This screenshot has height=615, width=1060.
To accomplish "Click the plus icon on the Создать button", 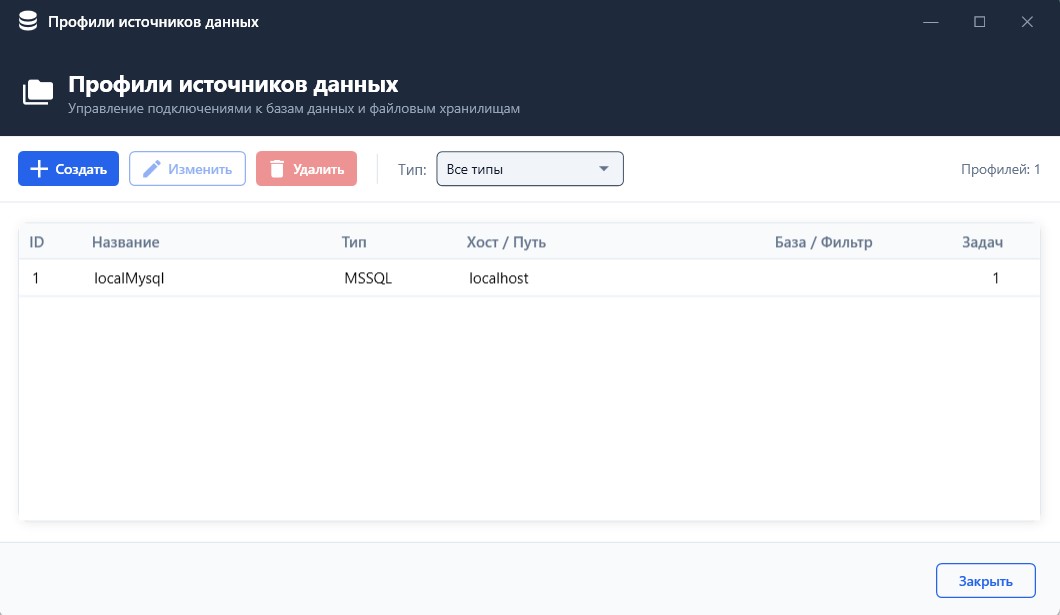I will 39,169.
